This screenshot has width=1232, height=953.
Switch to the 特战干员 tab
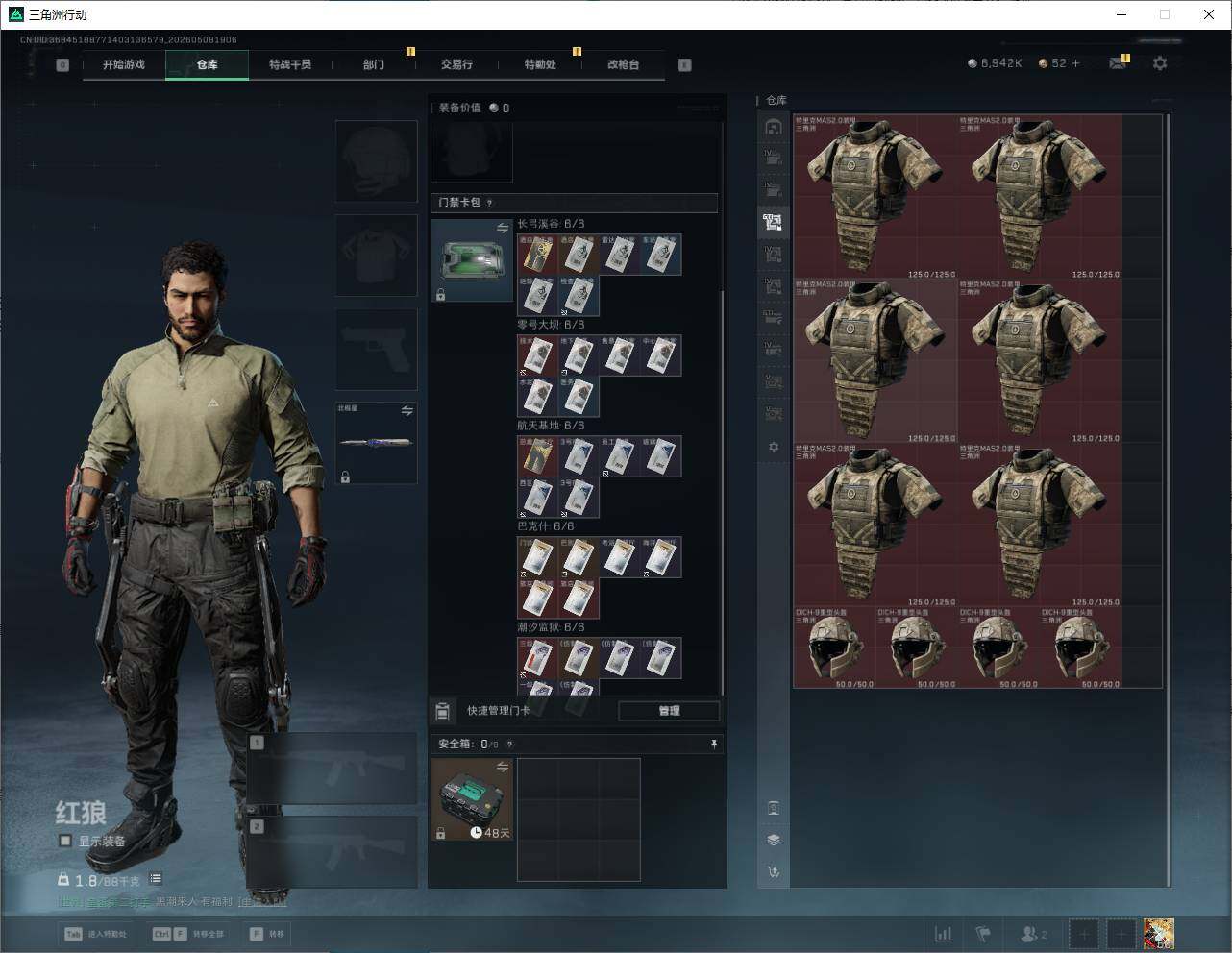[x=290, y=64]
